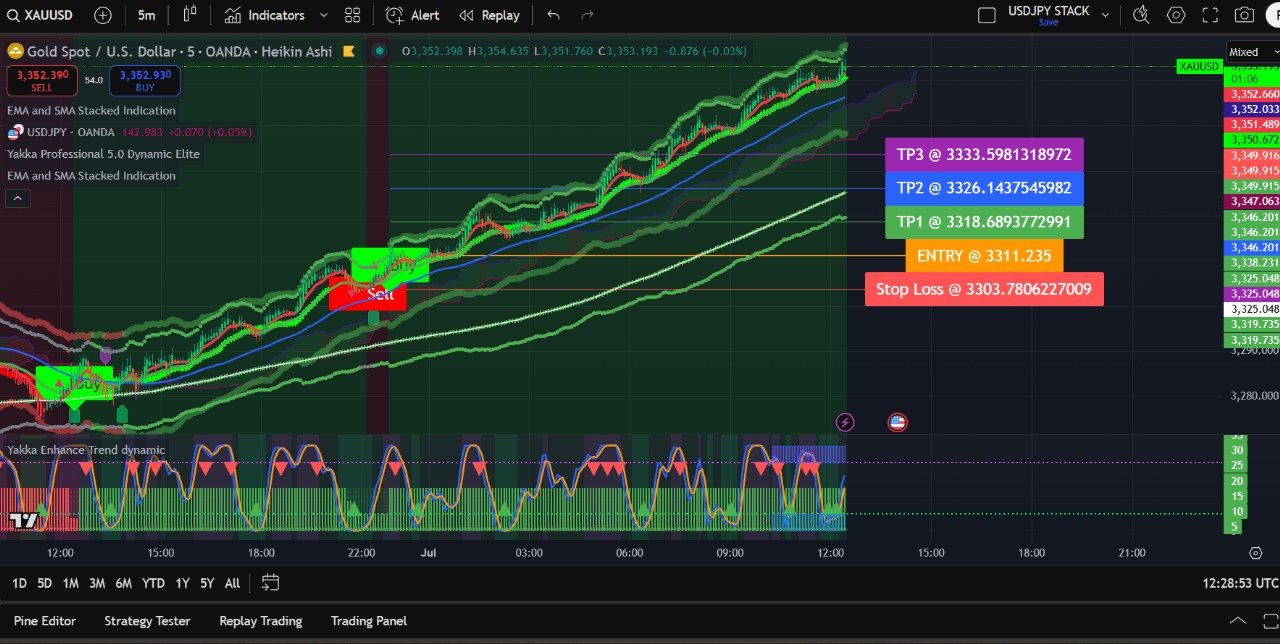This screenshot has width=1280, height=644.
Task: Collapse the indicator legend chevron
Action: click(x=18, y=198)
